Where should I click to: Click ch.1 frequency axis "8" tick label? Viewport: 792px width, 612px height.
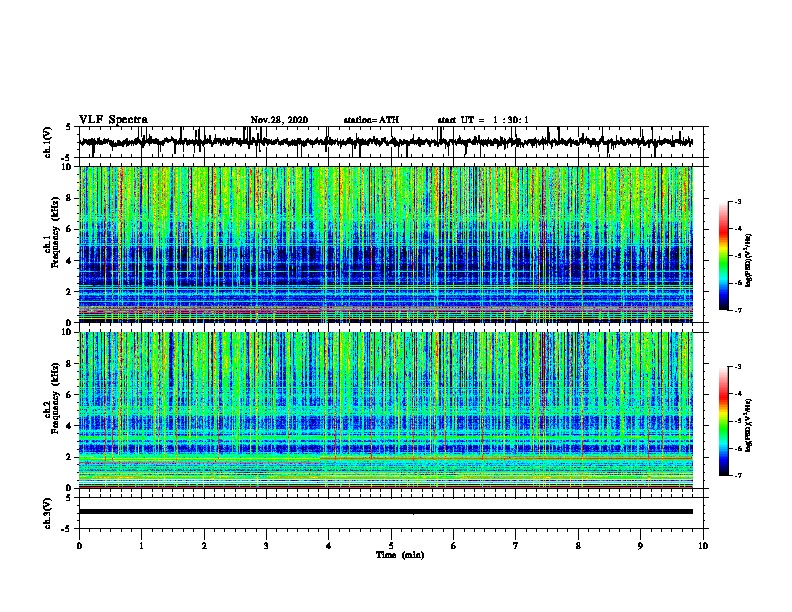pos(70,198)
